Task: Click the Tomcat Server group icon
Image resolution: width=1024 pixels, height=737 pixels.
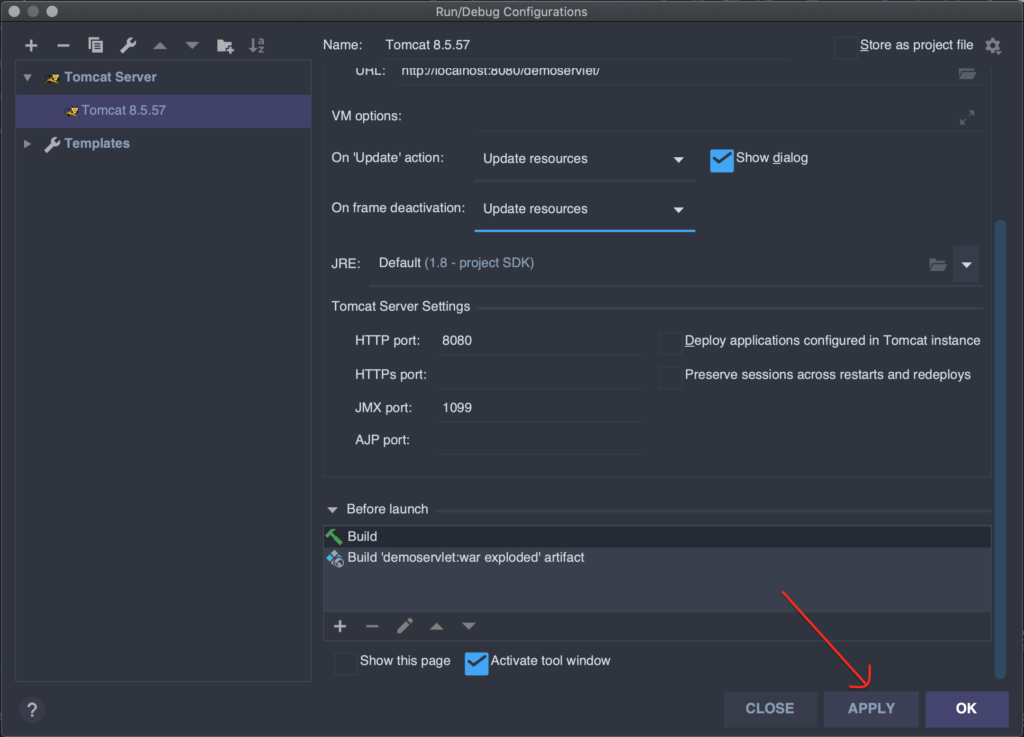Action: pos(52,78)
